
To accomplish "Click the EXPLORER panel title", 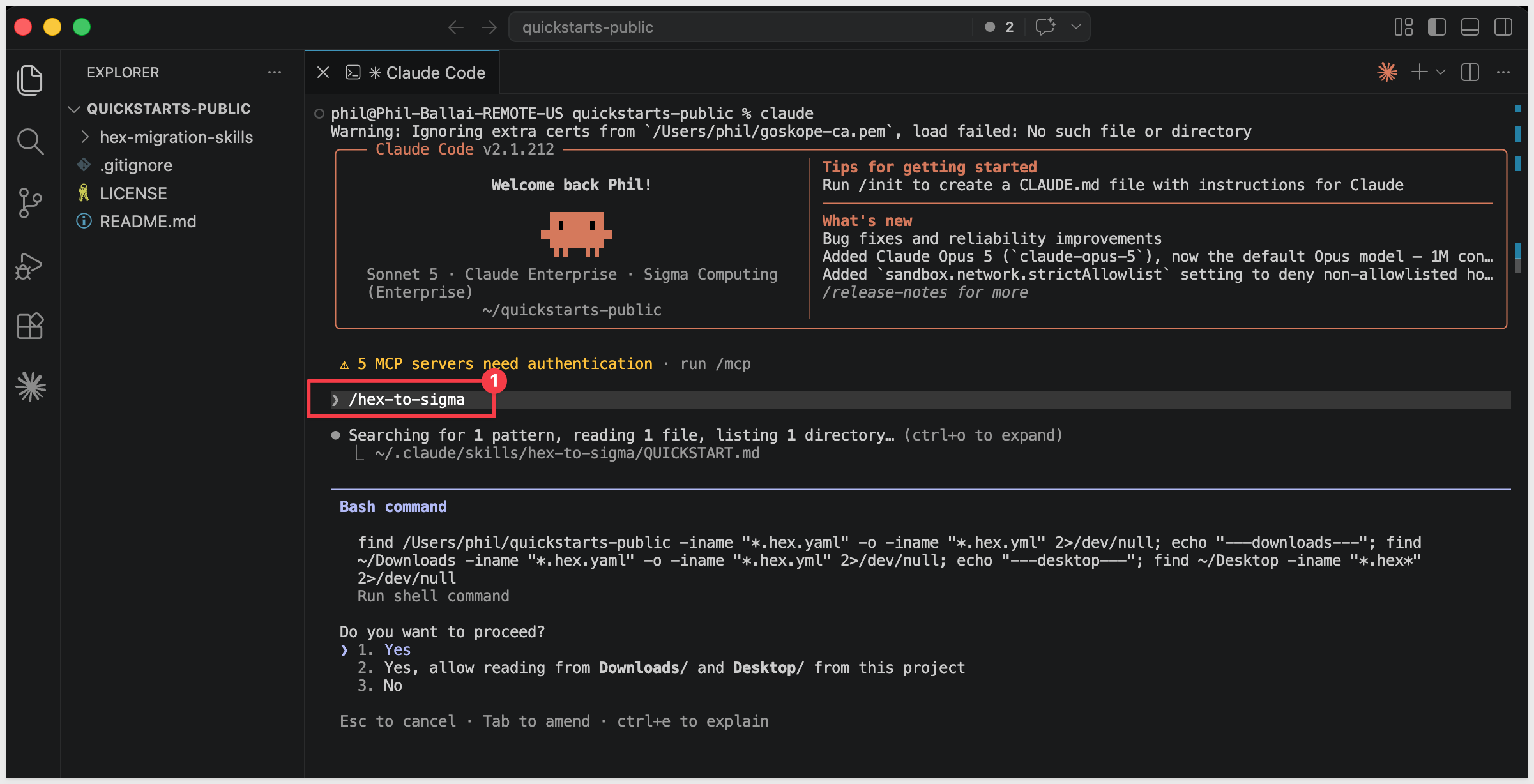I will coord(123,72).
